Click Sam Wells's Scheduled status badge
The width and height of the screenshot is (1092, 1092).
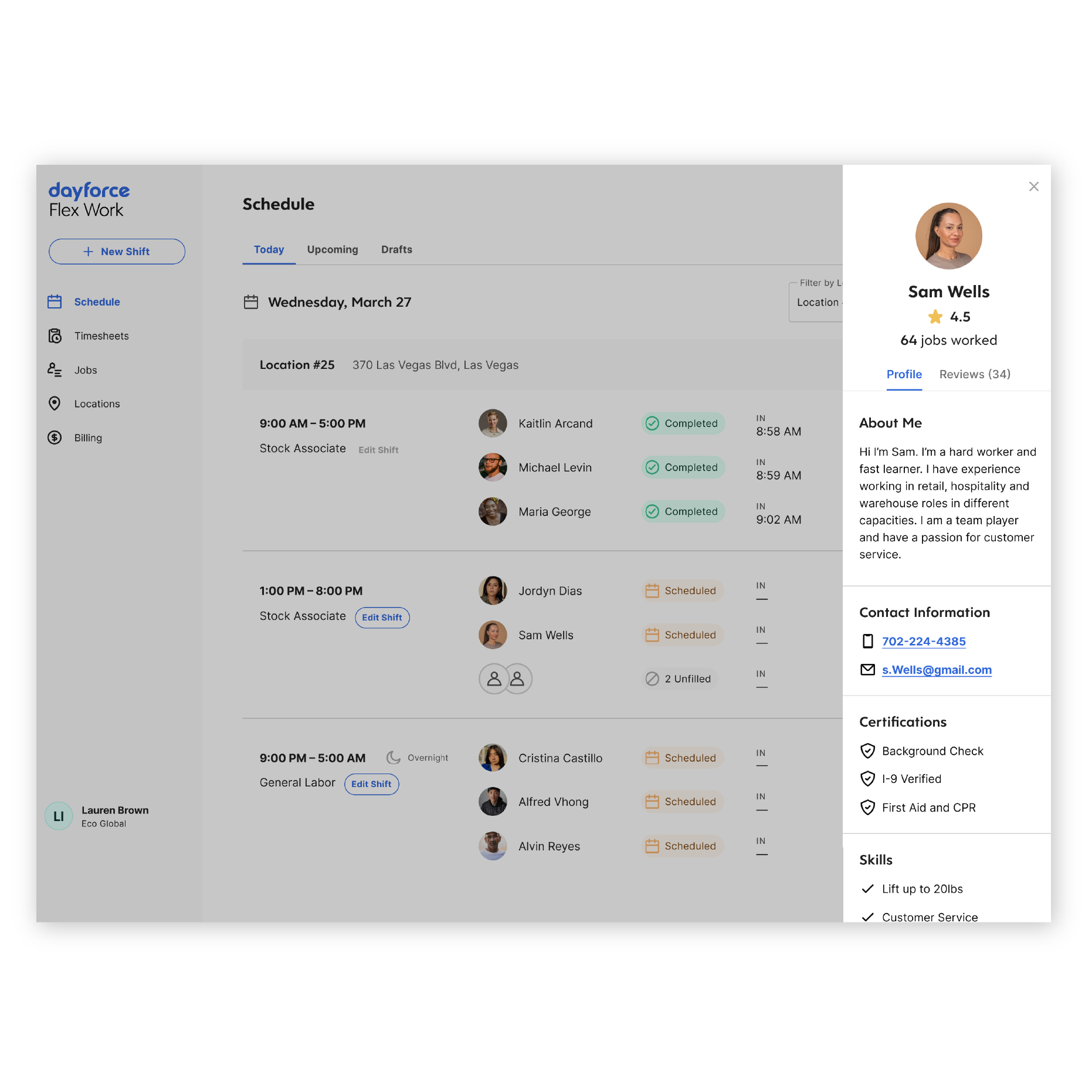(x=682, y=635)
